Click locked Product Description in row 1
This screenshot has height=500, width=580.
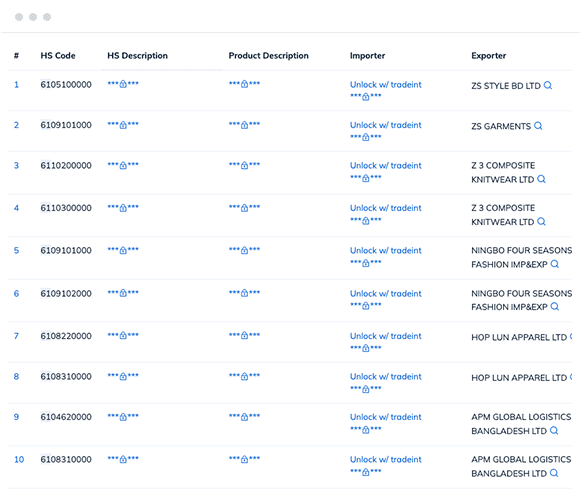(244, 84)
